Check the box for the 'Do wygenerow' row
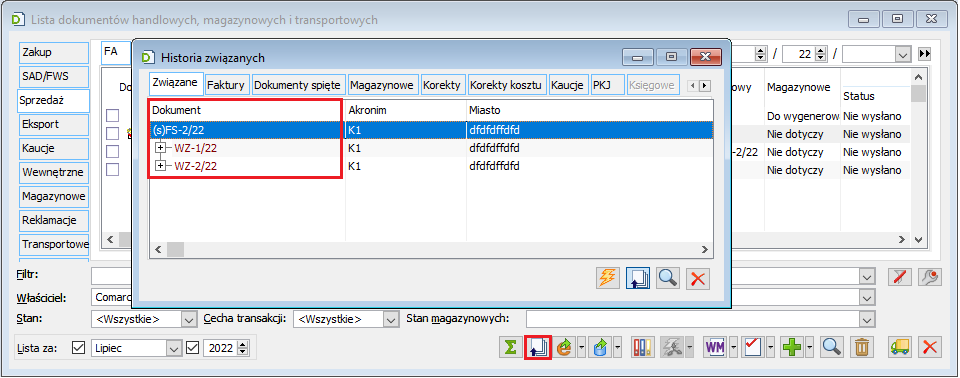960x378 pixels. [x=112, y=115]
